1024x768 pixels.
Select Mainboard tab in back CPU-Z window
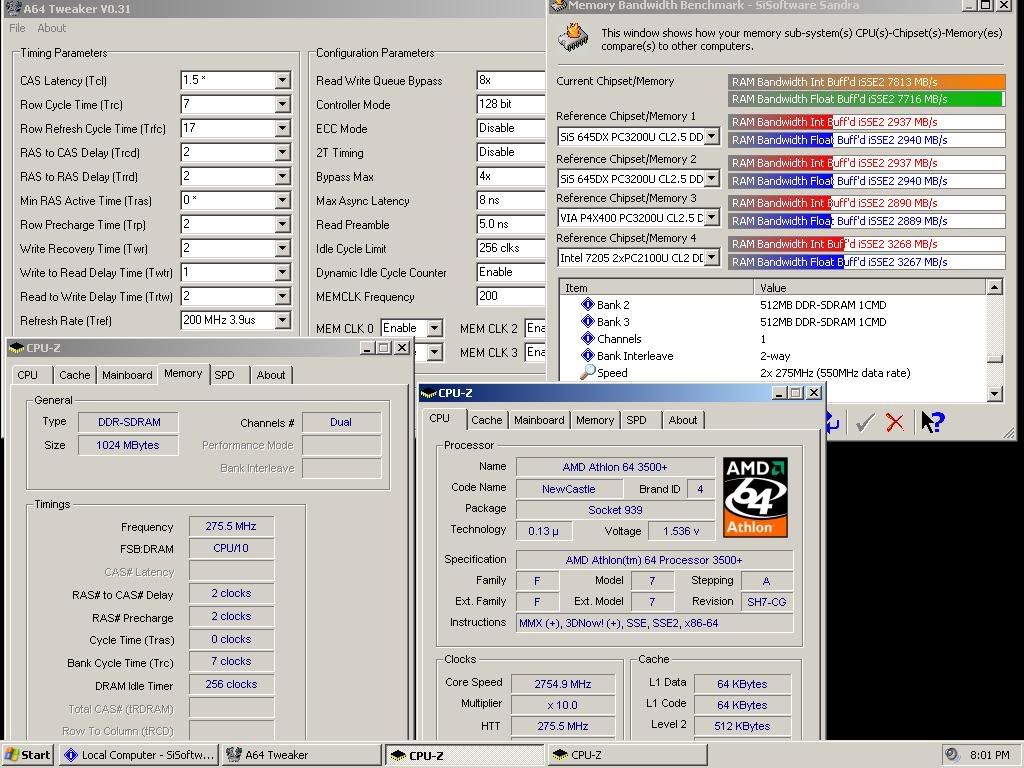coord(127,375)
